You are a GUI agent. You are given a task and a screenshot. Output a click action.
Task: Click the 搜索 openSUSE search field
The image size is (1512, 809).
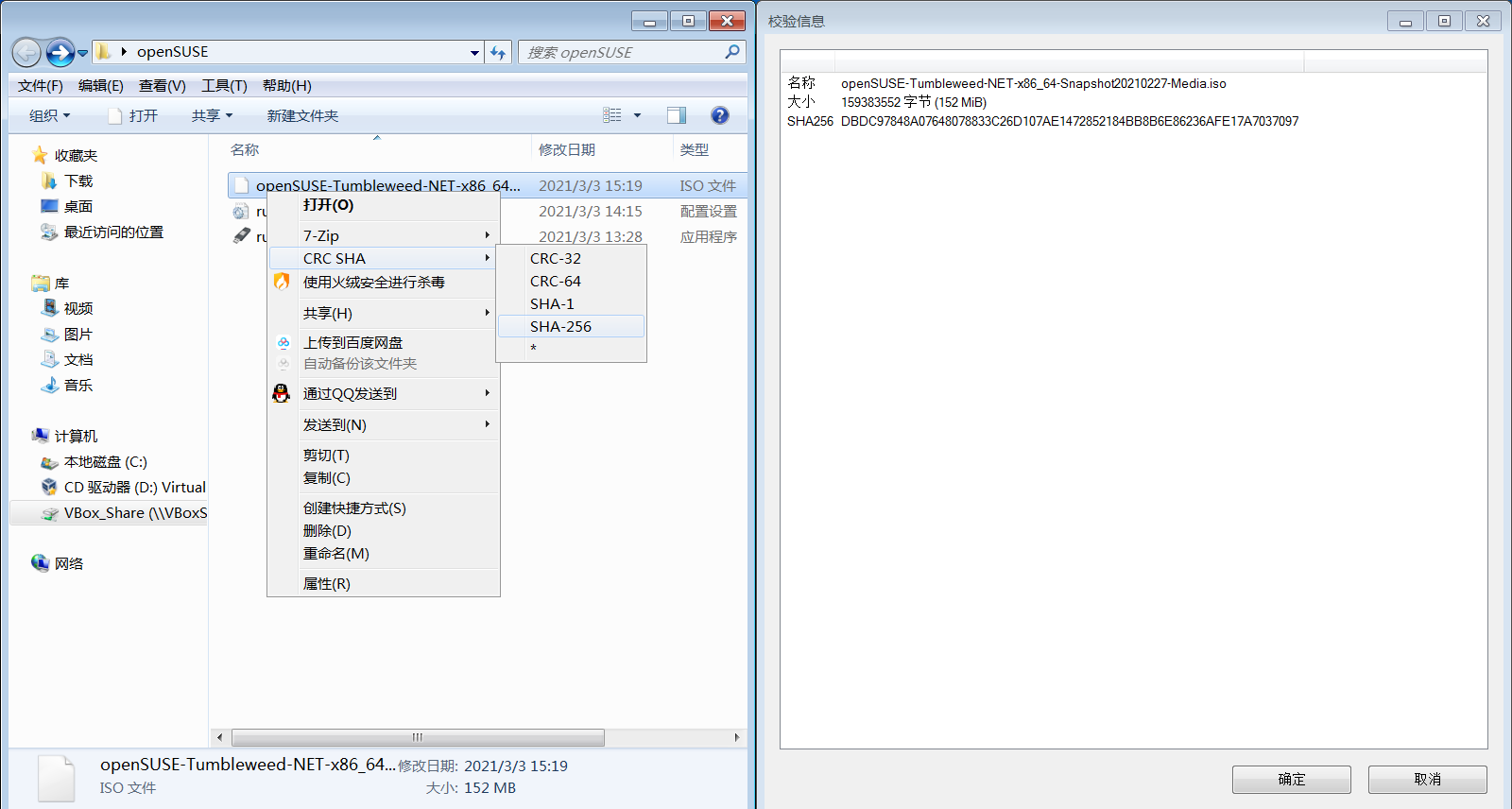631,52
